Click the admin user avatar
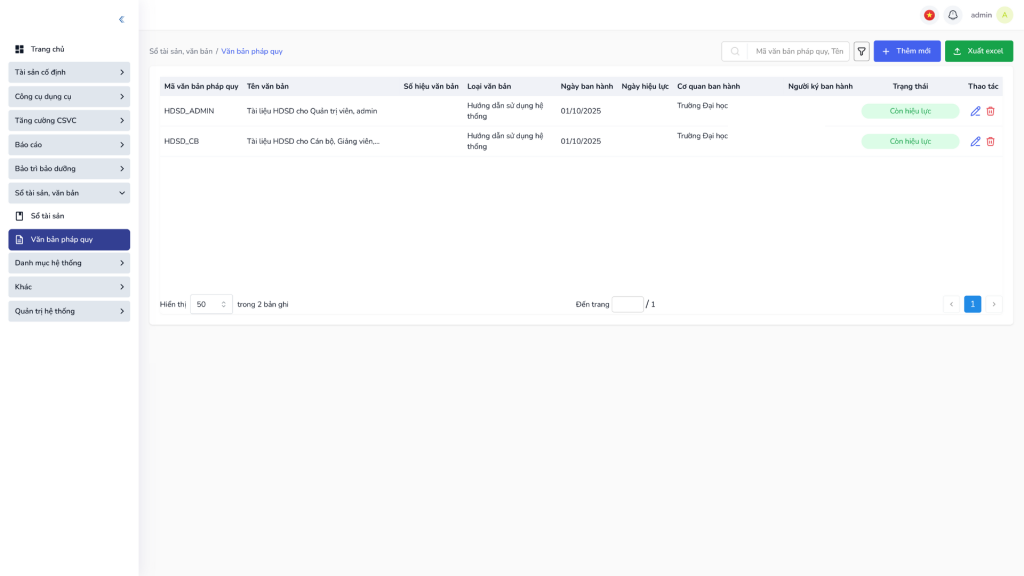Image resolution: width=1024 pixels, height=576 pixels. point(1004,15)
